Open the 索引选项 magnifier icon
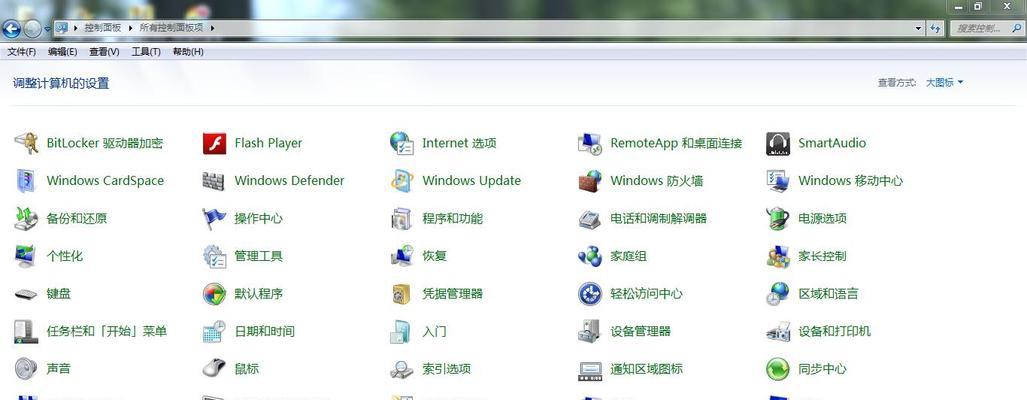 [x=402, y=369]
